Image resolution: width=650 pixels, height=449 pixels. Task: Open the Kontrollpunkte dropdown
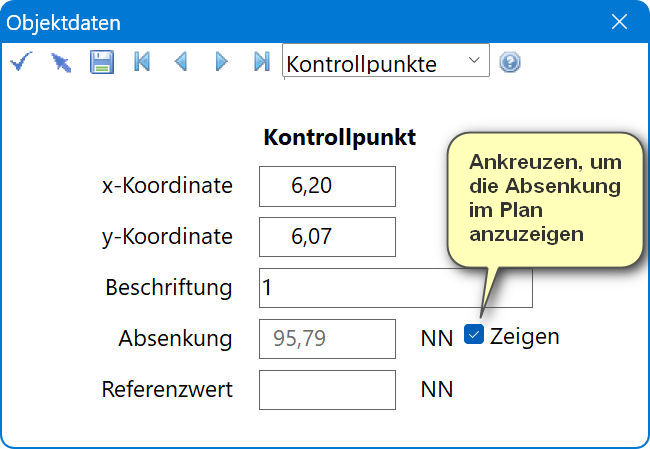tap(385, 62)
